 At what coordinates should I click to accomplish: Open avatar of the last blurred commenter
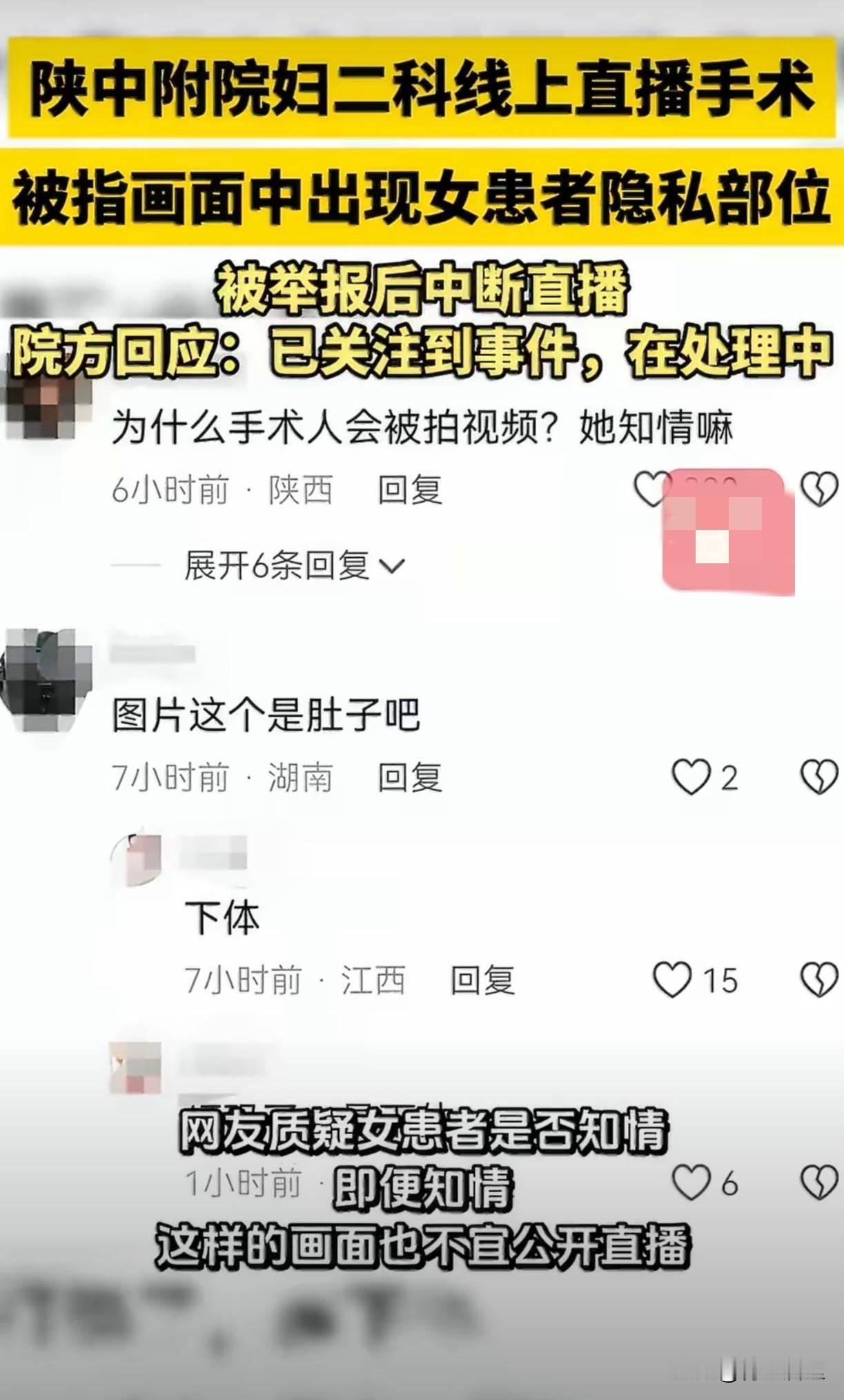point(136,1067)
